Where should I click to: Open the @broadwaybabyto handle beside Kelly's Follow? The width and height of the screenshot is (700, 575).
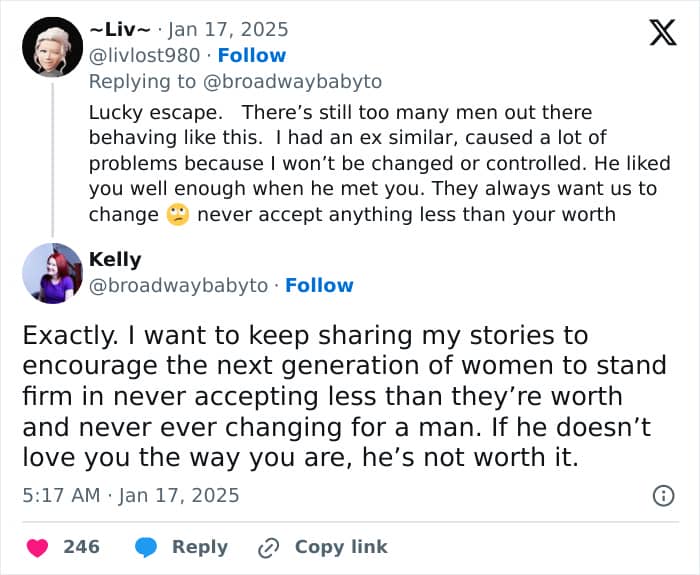pos(179,286)
